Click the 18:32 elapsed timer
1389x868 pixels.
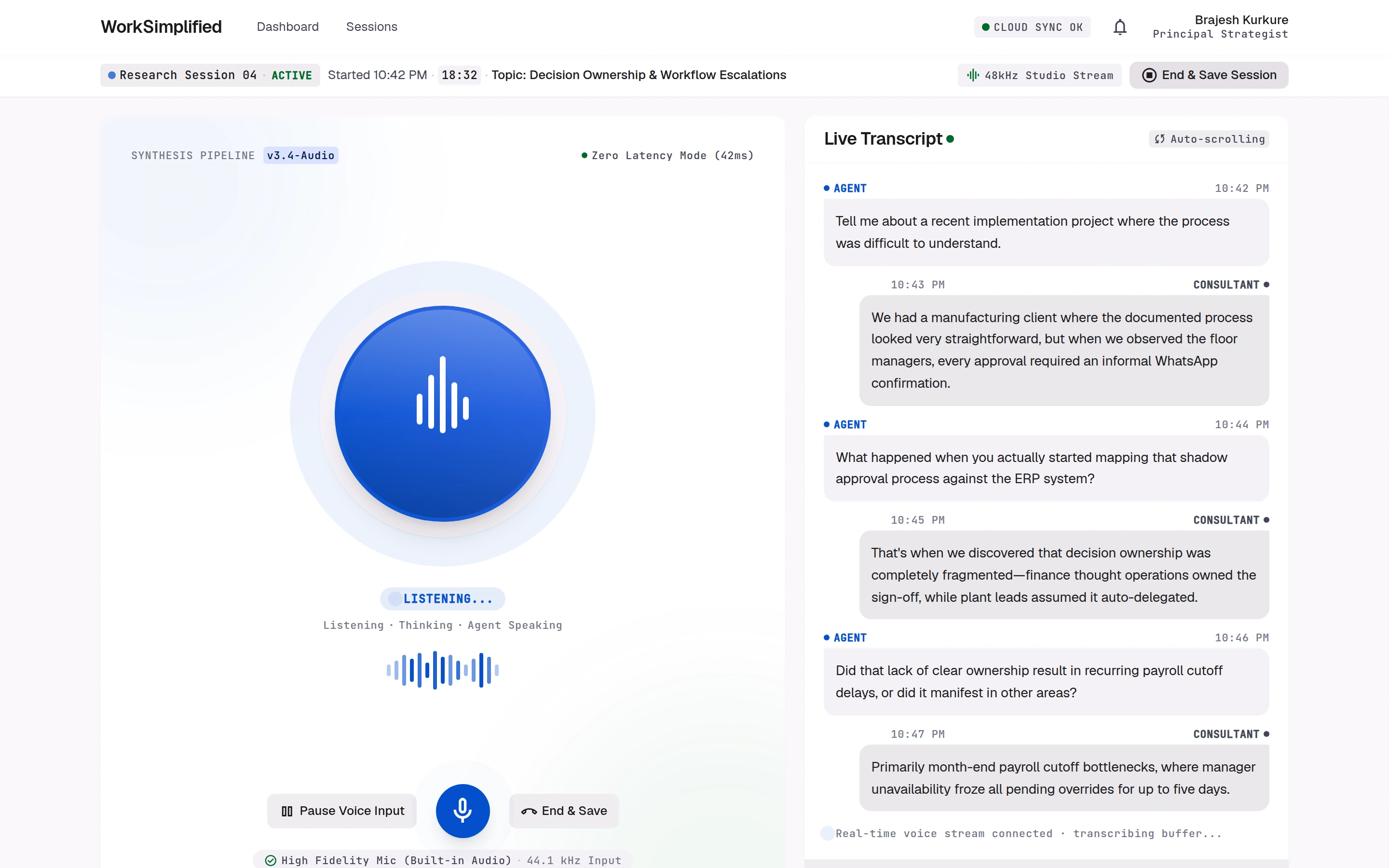click(459, 75)
